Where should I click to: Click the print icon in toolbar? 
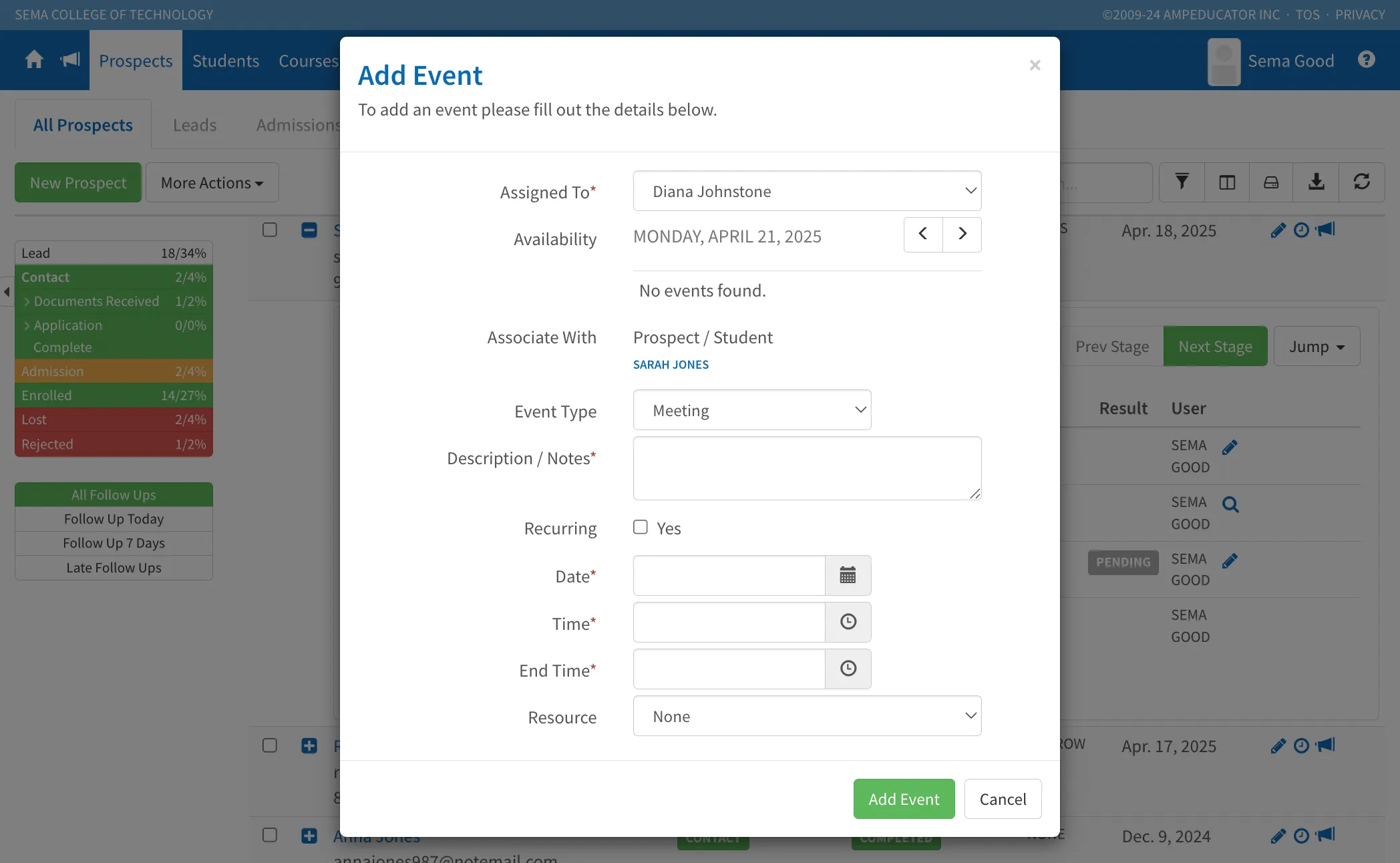[1271, 182]
